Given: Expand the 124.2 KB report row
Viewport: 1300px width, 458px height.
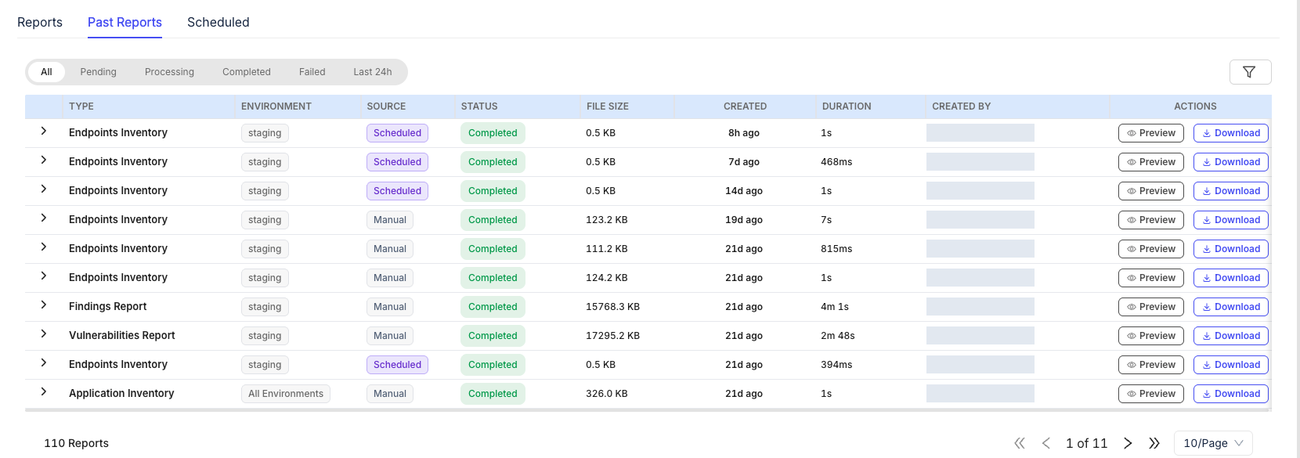Looking at the screenshot, I should point(44,276).
